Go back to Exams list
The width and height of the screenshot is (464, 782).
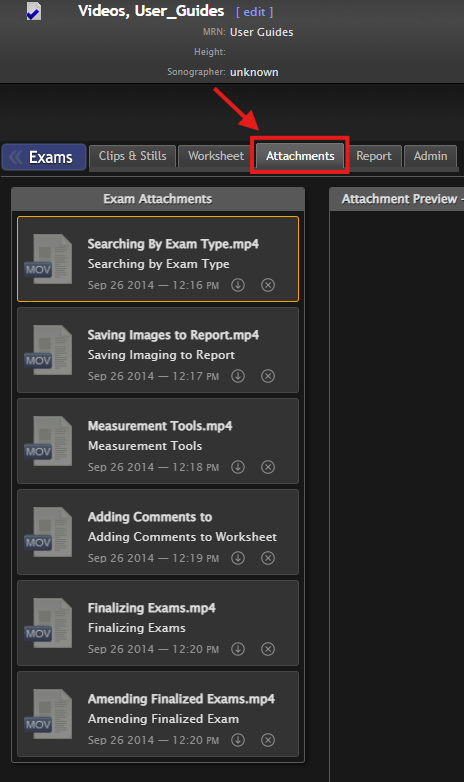point(44,157)
